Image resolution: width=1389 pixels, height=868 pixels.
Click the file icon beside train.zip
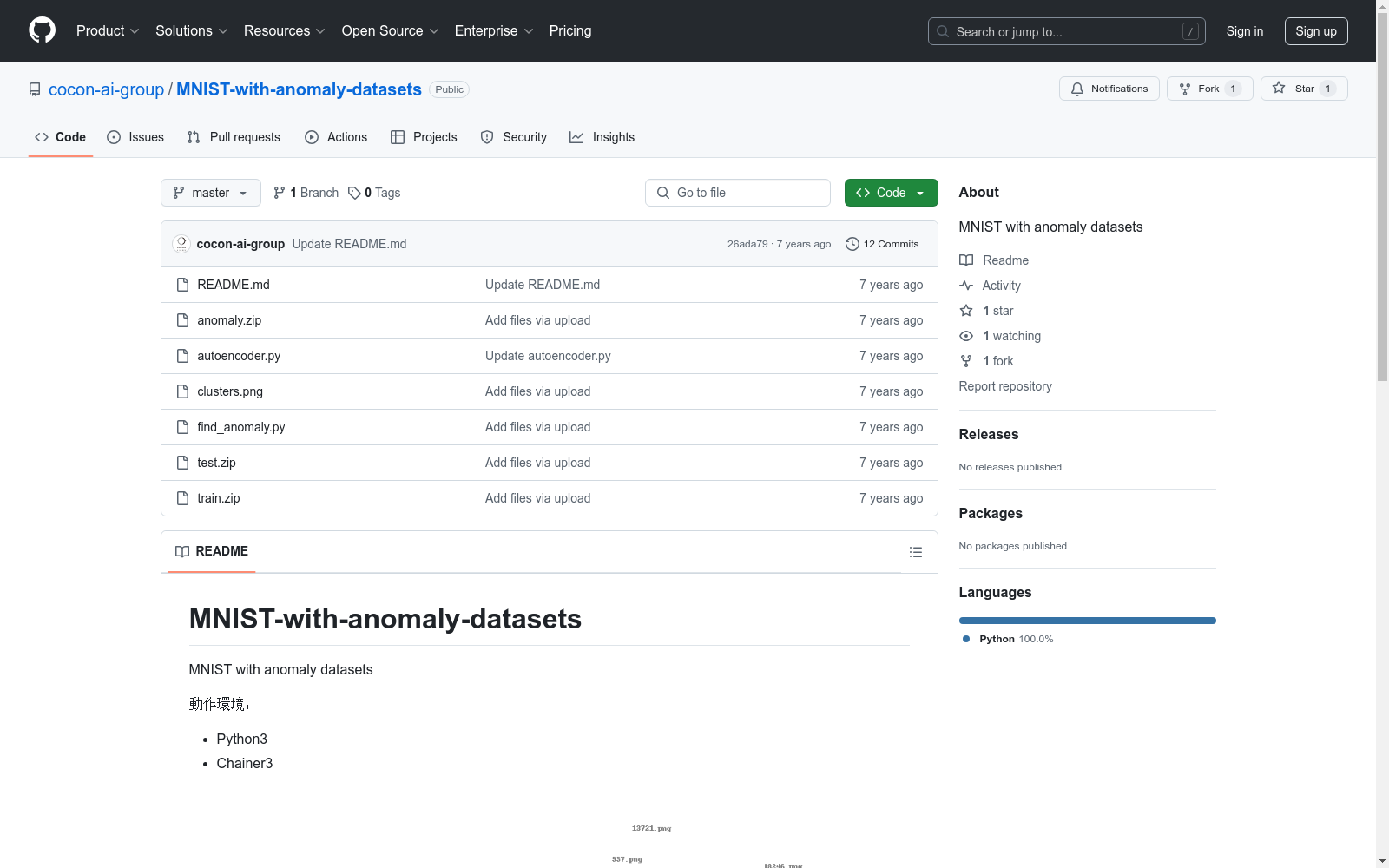[182, 498]
